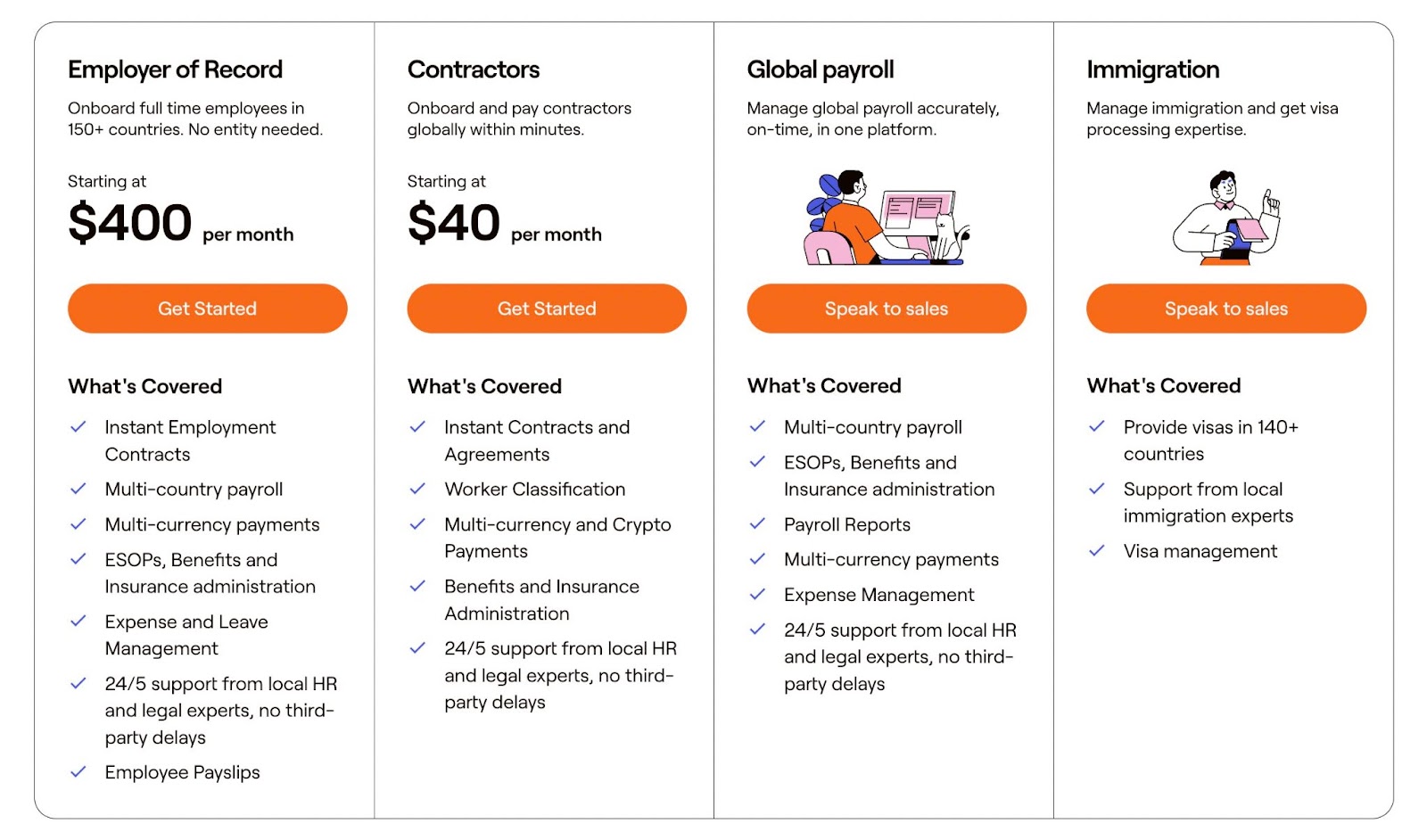Click Get Started under Contractors plan

(x=547, y=309)
